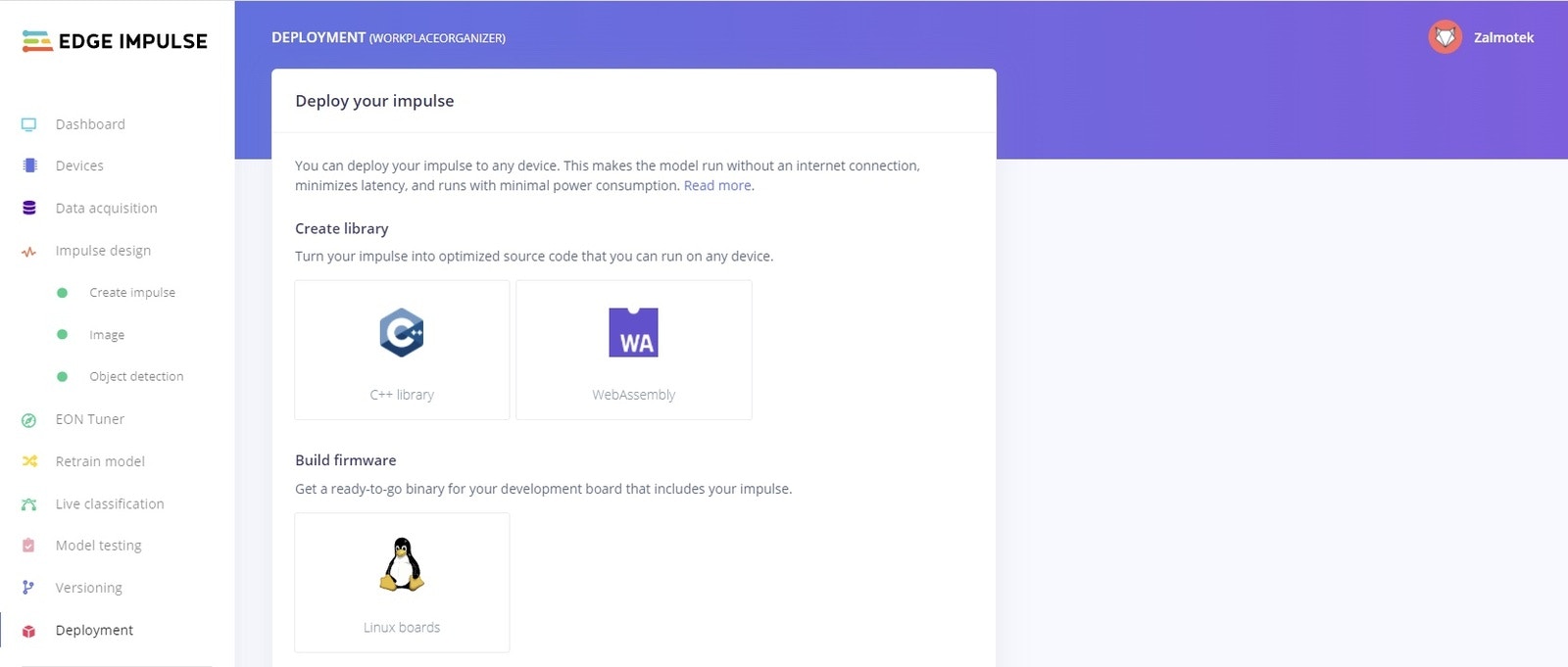The width and height of the screenshot is (1568, 667).
Task: Click the Live classification icon
Action: point(28,504)
